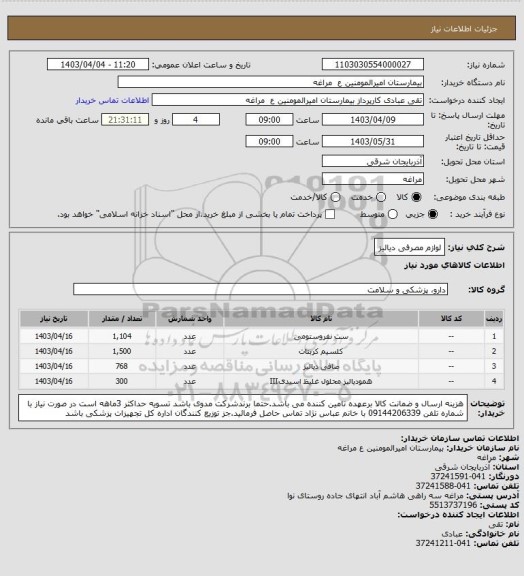Screen dimensions: 524x576
Task: Click the quantity value 1,500
Action: pos(122,352)
